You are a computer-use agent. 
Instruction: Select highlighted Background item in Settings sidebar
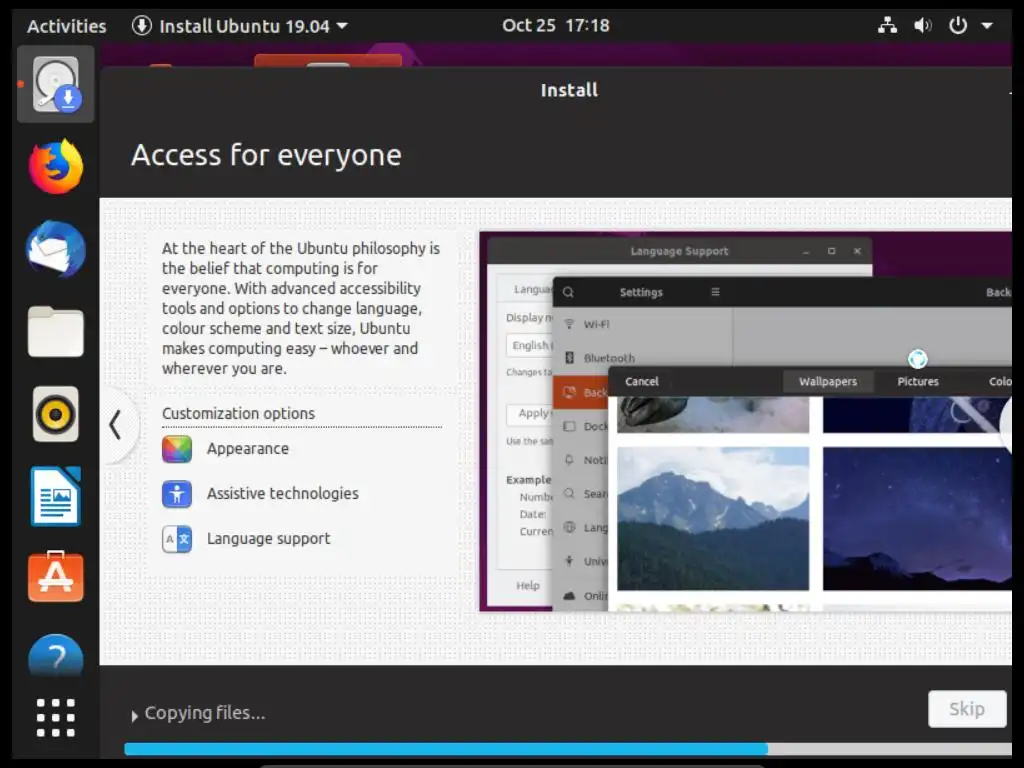click(581, 392)
